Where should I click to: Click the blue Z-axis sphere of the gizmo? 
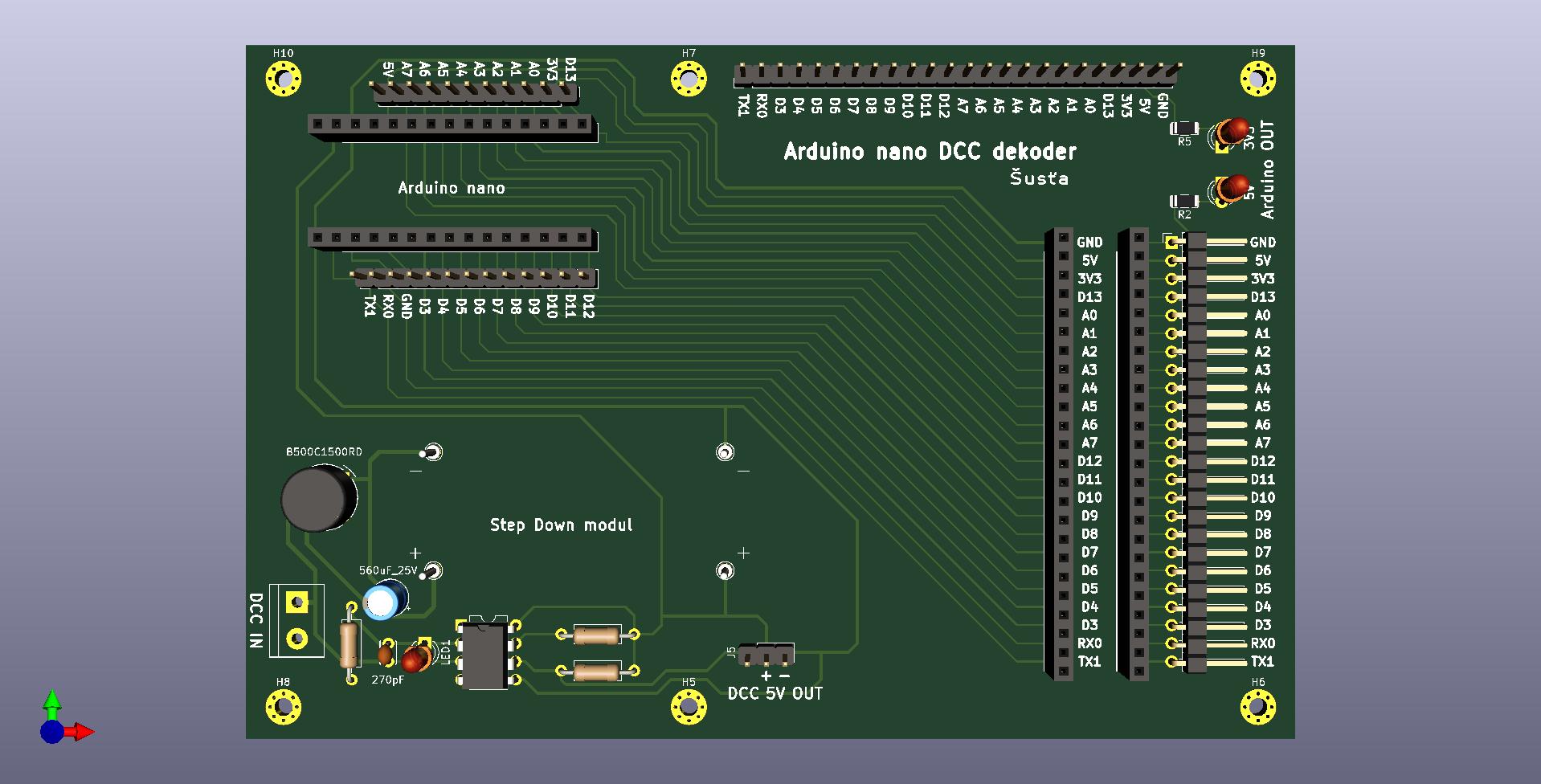point(51,732)
